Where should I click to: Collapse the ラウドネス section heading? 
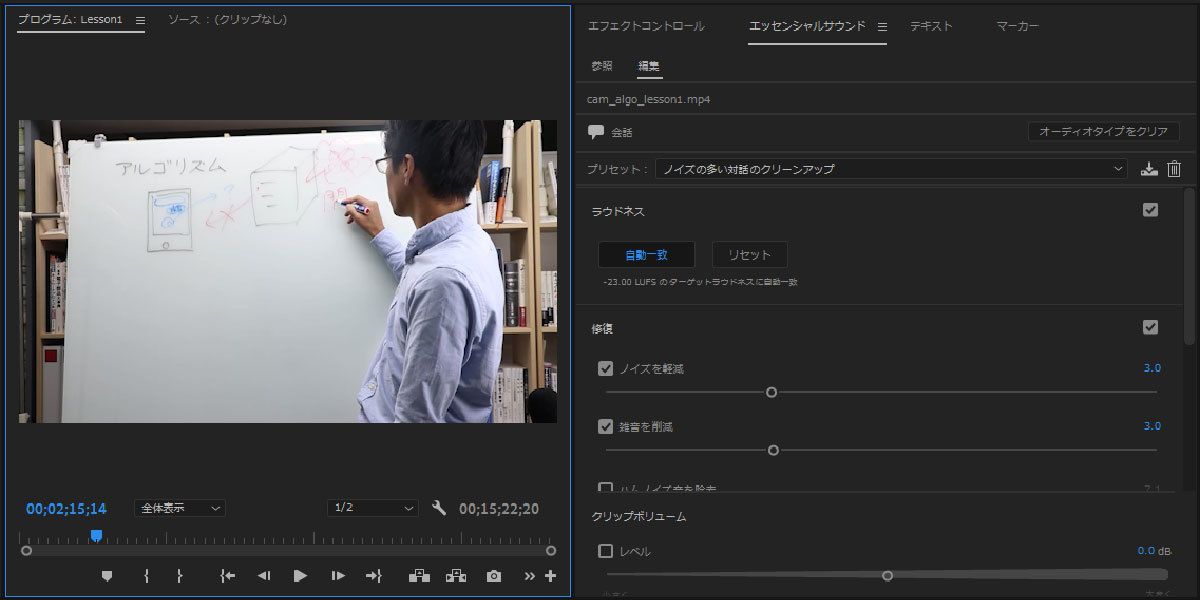[618, 212]
